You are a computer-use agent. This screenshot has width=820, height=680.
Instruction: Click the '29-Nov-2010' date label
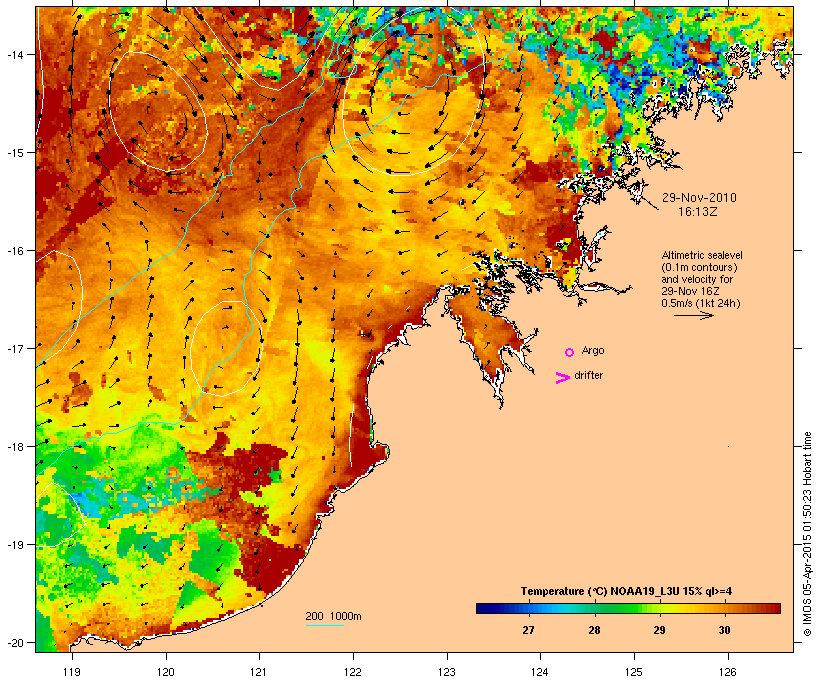pos(699,198)
